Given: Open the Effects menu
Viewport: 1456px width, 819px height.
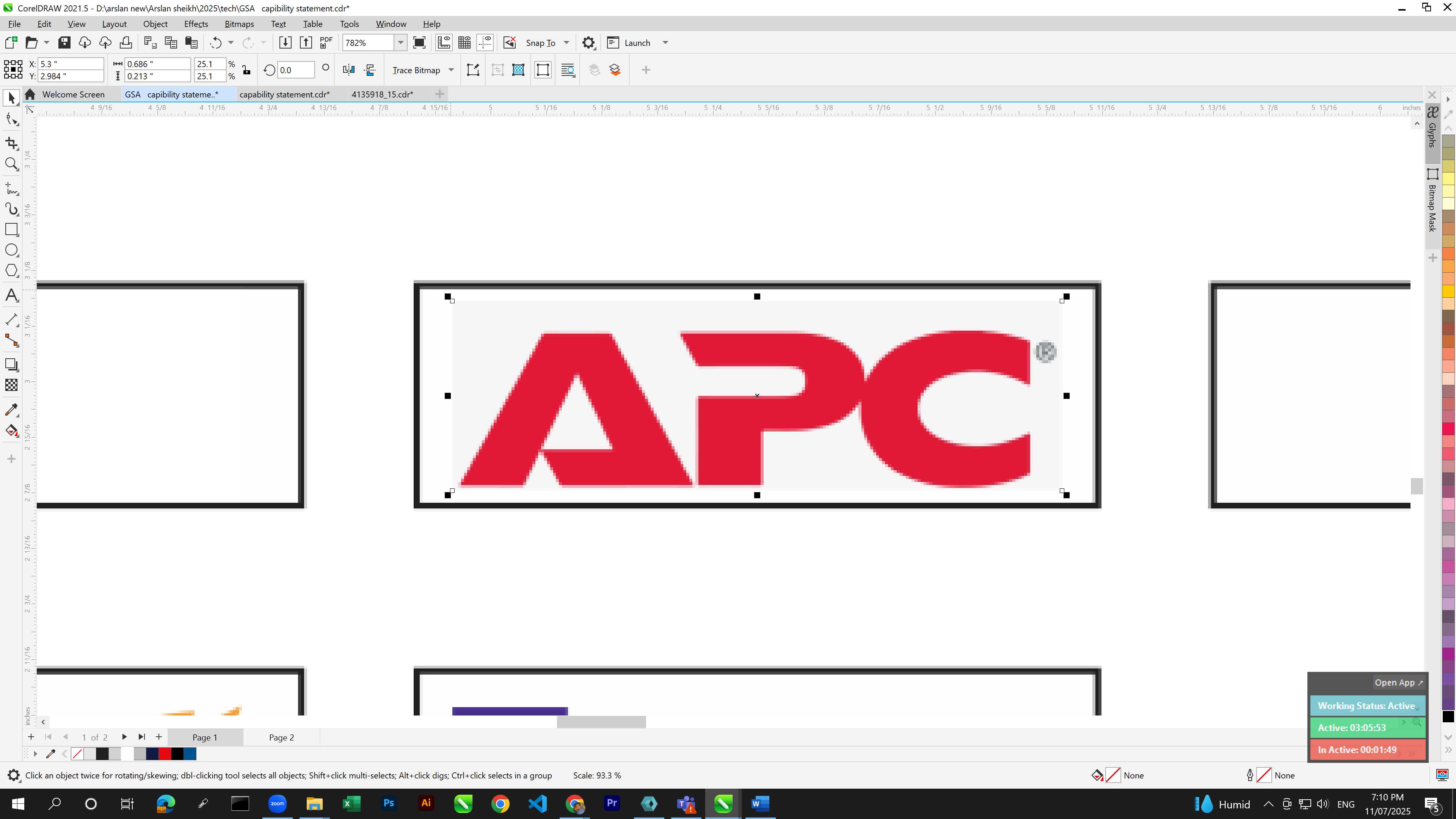Looking at the screenshot, I should [x=196, y=24].
